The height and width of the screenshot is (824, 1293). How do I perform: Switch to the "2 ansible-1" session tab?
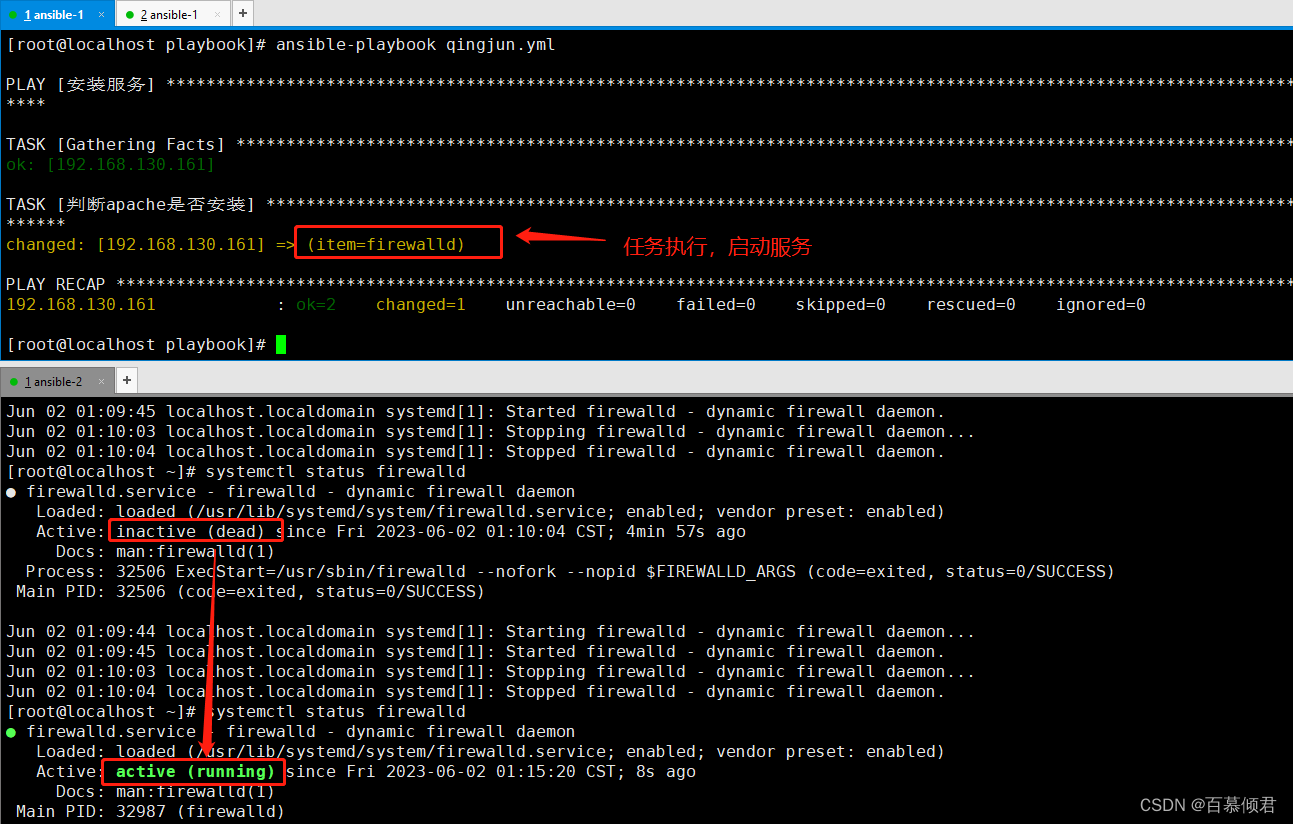click(172, 14)
